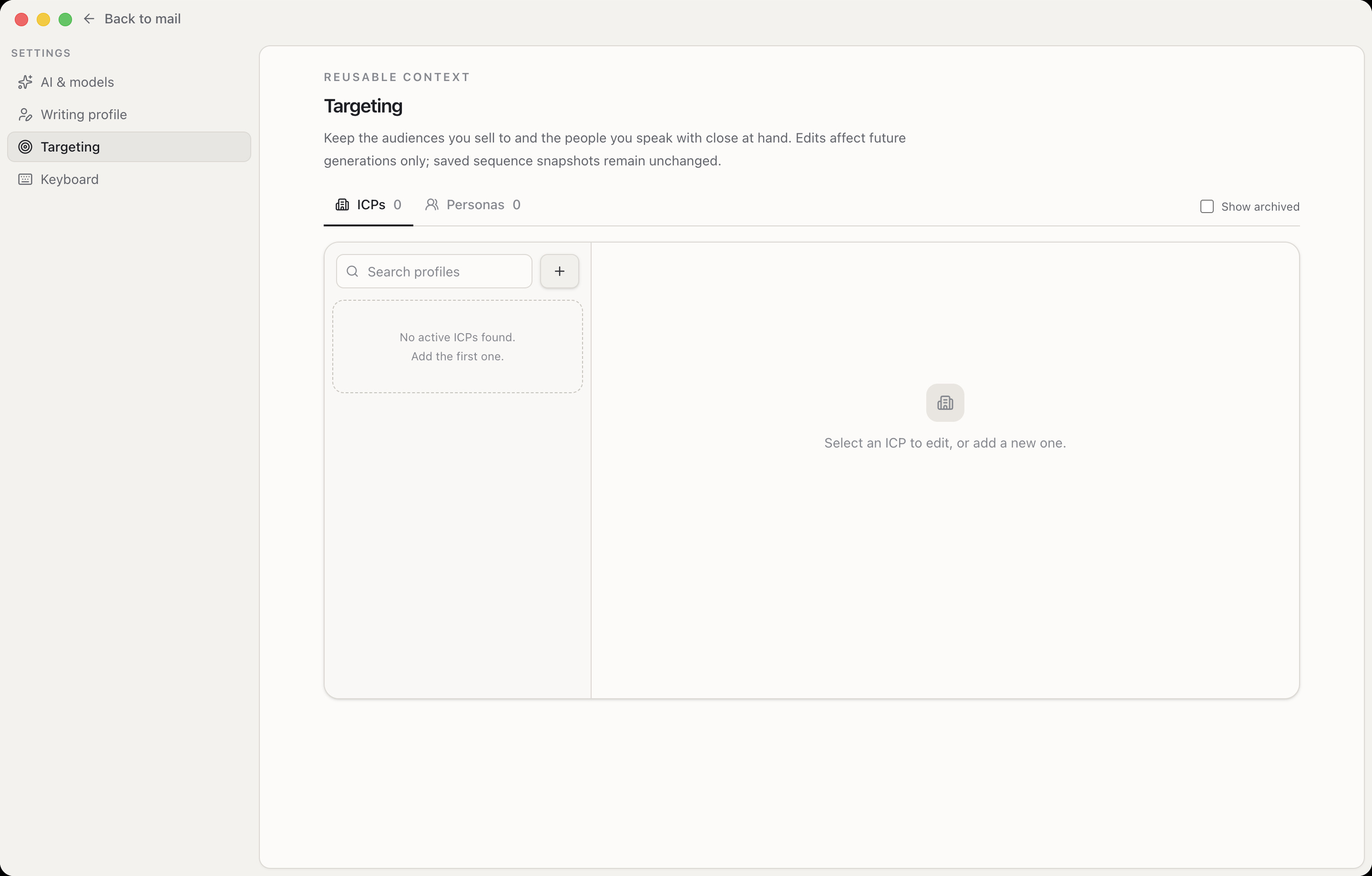Select Targeting in the sidebar
This screenshot has width=1372, height=876.
[x=129, y=147]
